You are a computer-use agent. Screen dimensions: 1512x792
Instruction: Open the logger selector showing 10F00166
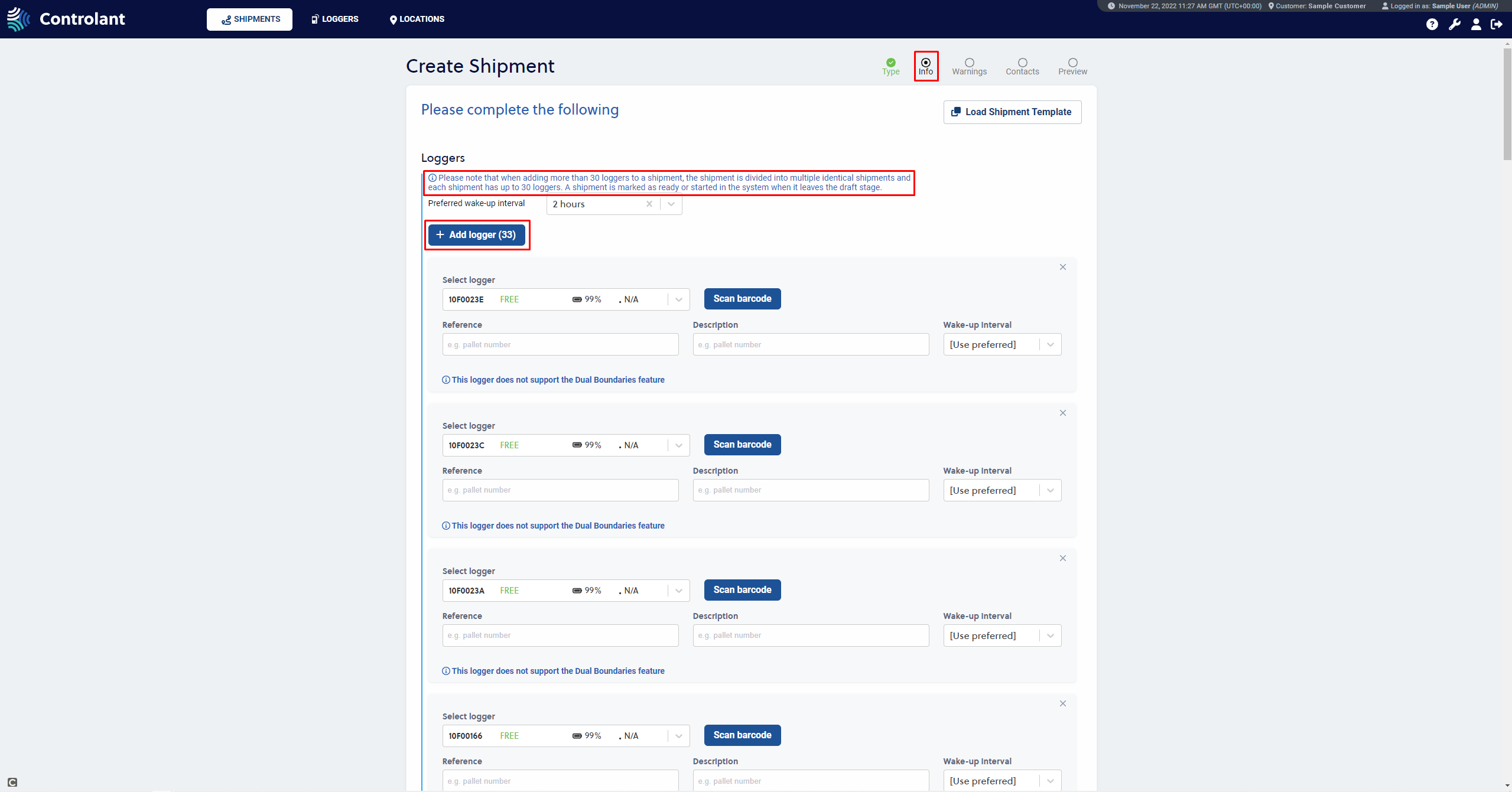tap(565, 736)
